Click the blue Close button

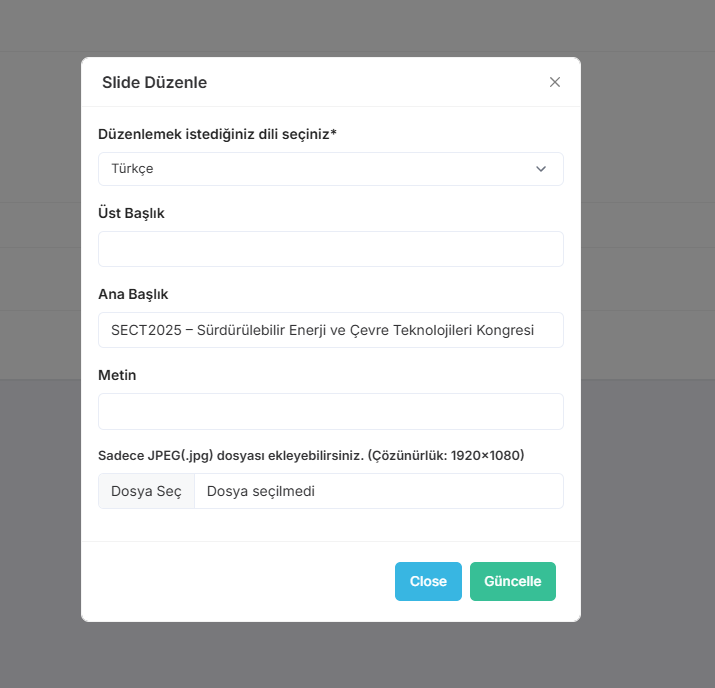(428, 581)
